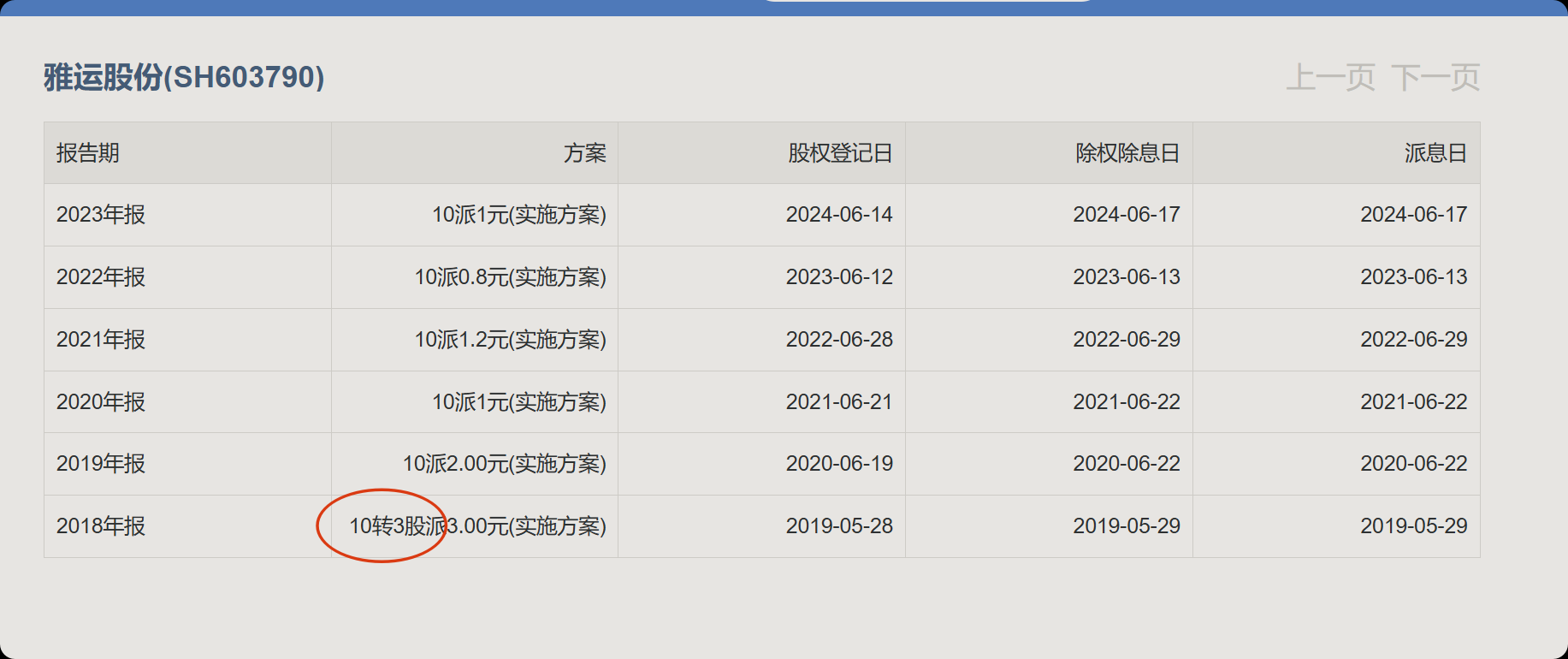
Task: Select the 2018年报 row cell
Action: [x=101, y=526]
